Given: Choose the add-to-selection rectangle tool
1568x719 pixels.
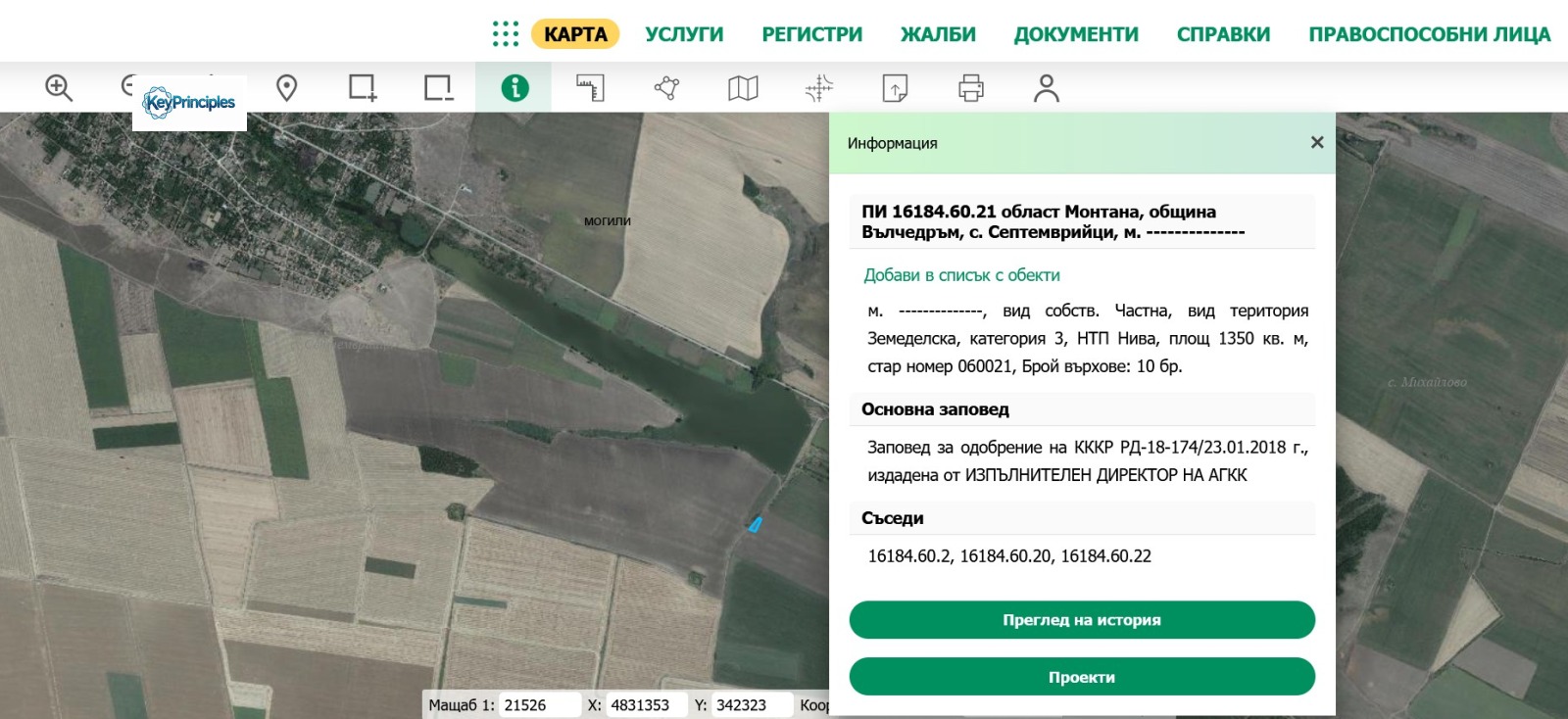Looking at the screenshot, I should (363, 88).
